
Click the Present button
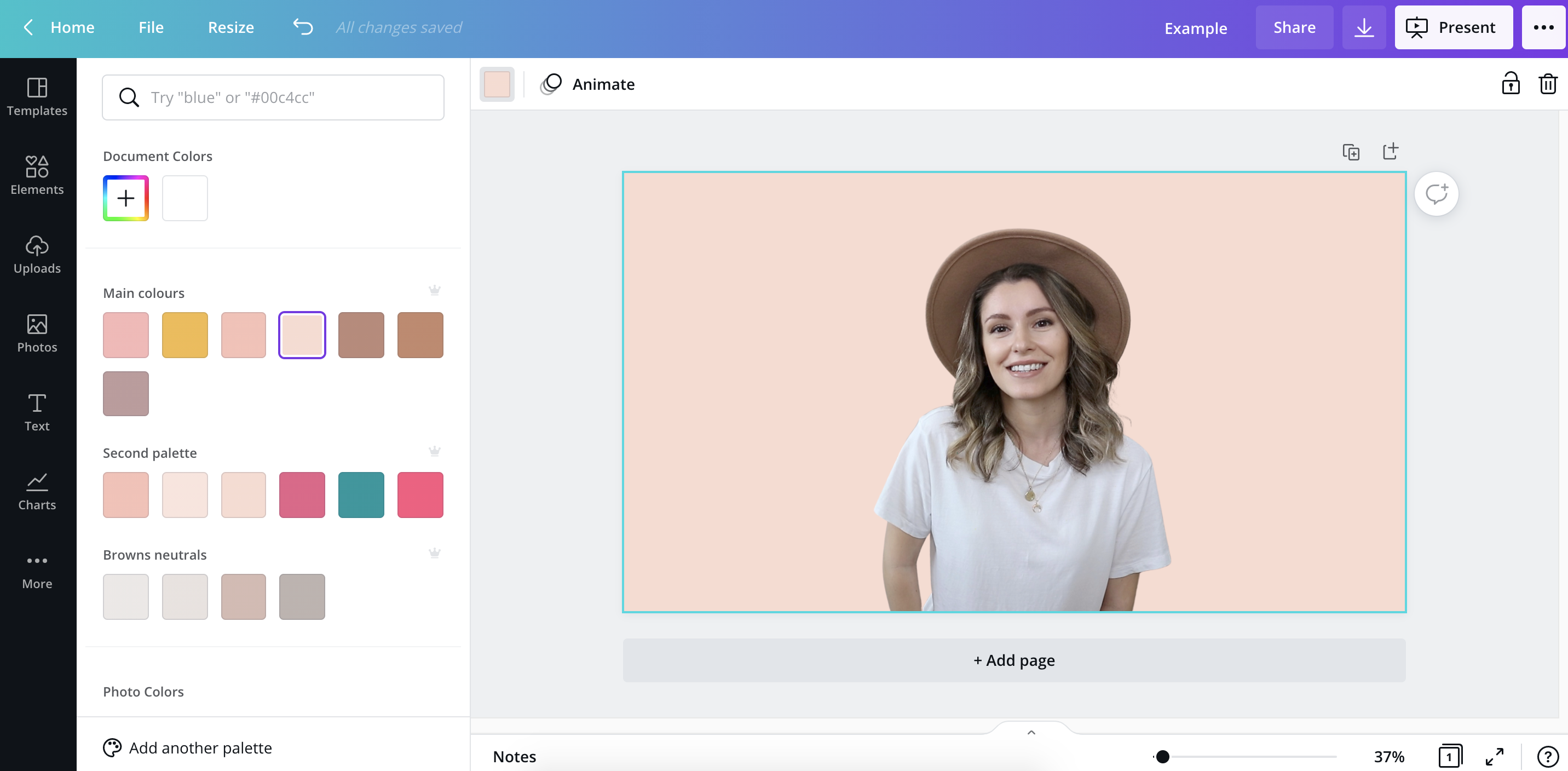(1454, 27)
